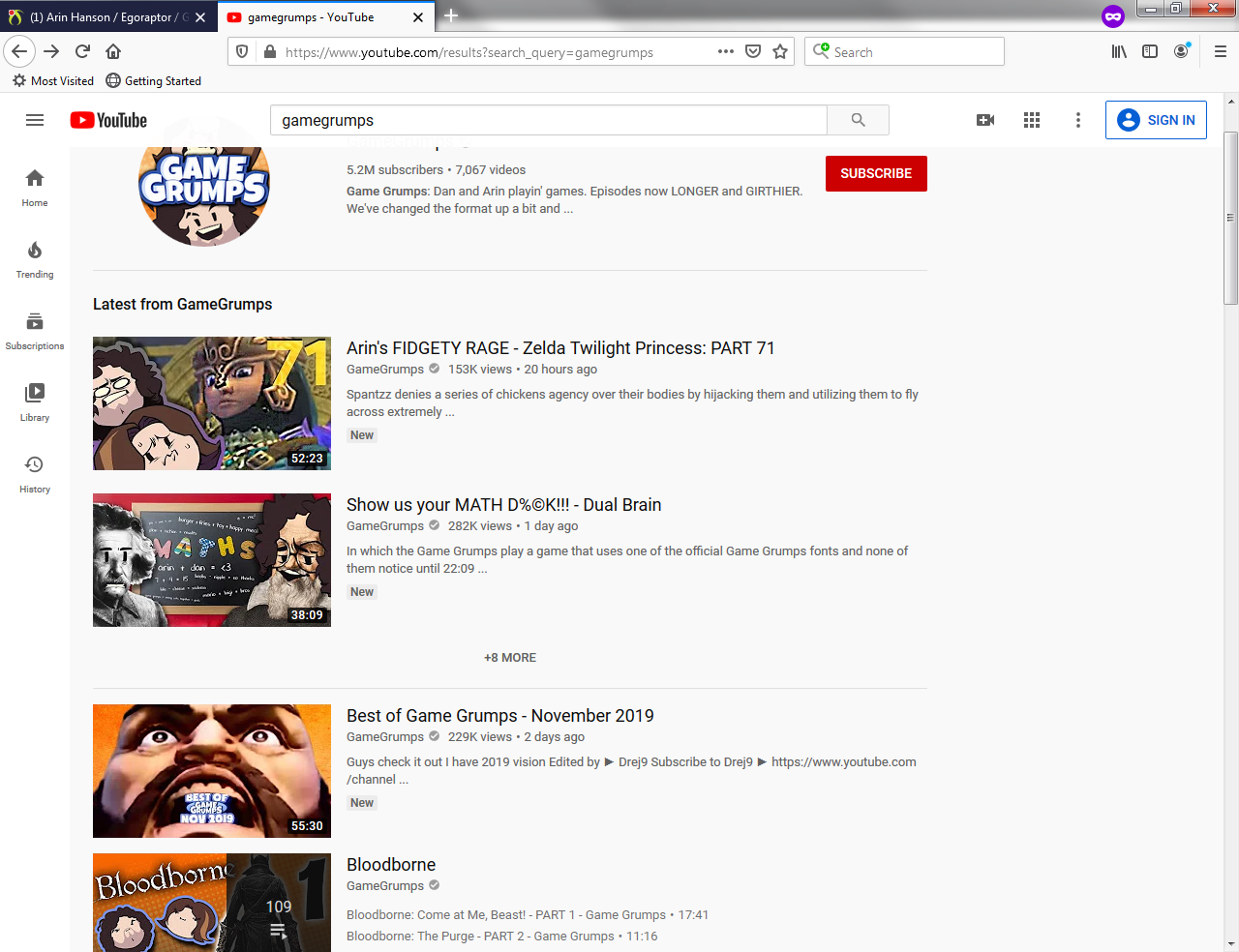Open Best of Game Grumps November 2019 title

[x=500, y=716]
